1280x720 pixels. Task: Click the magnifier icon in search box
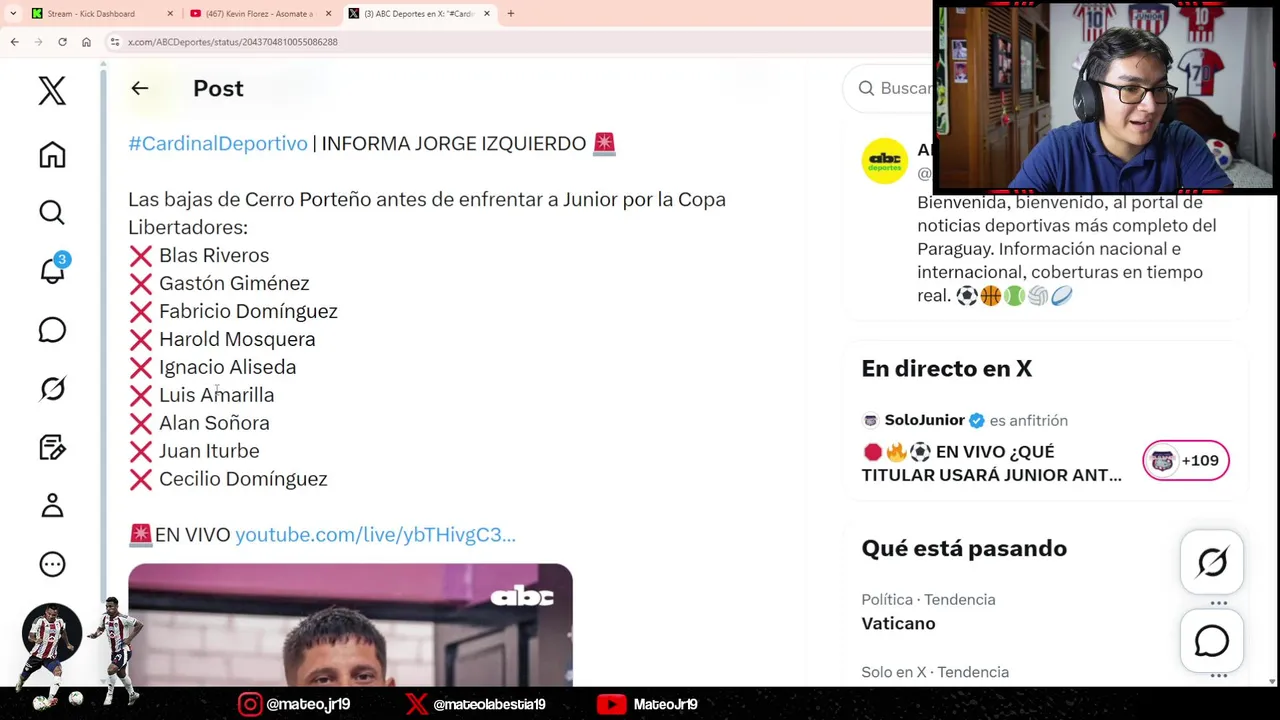coord(866,88)
